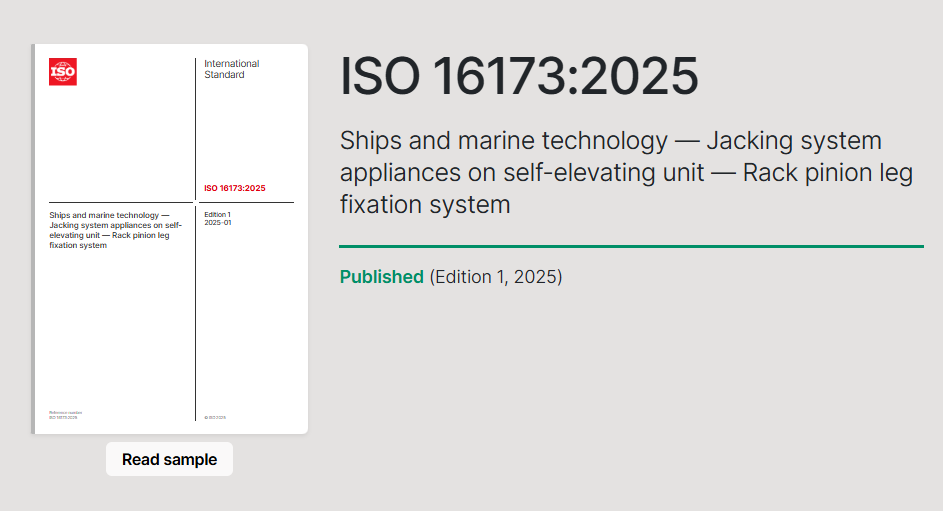
Task: Click the grey spine edge of the cover
Action: coord(34,240)
